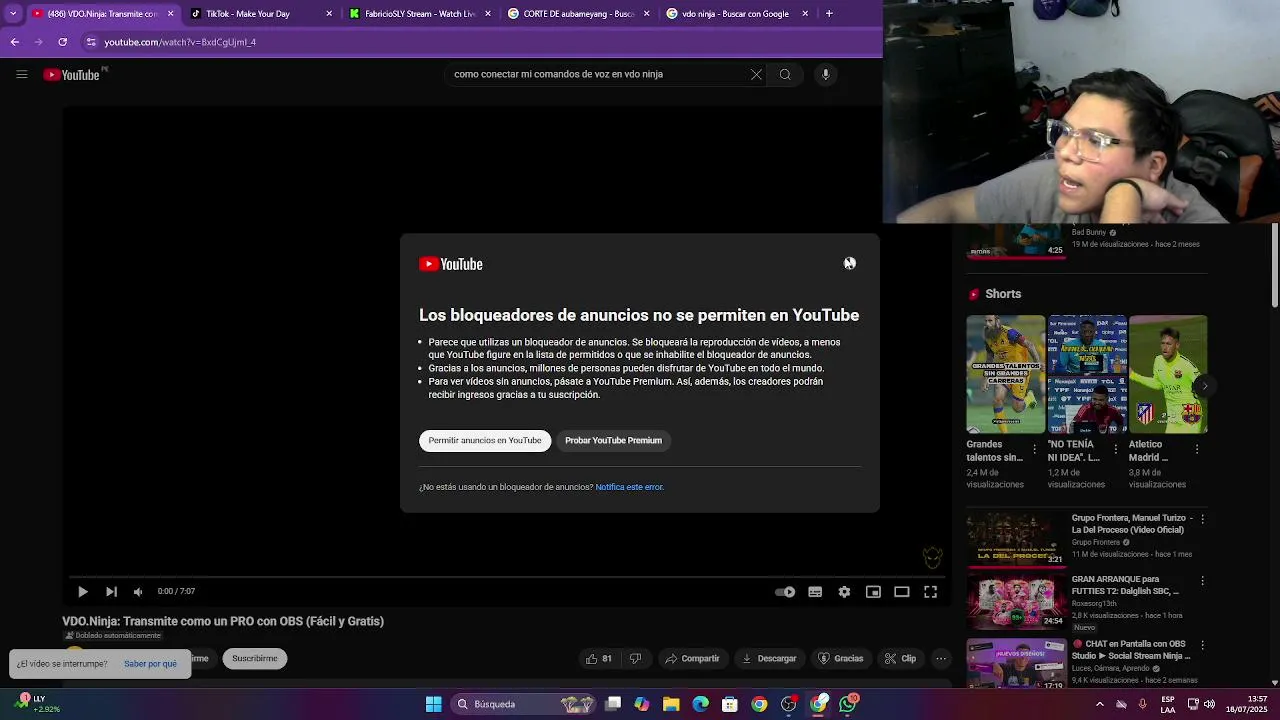Viewport: 1280px width, 720px height.
Task: Open the YouTube guide hamburger menu
Action: pyautogui.click(x=21, y=74)
